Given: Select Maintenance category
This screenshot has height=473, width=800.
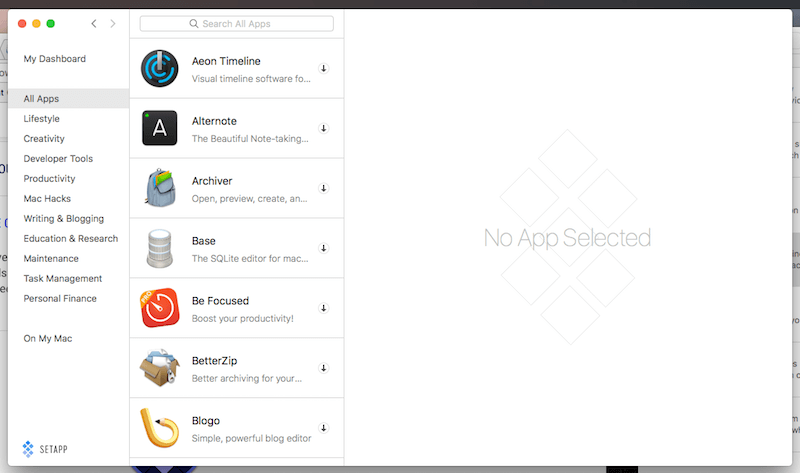Looking at the screenshot, I should coord(51,259).
